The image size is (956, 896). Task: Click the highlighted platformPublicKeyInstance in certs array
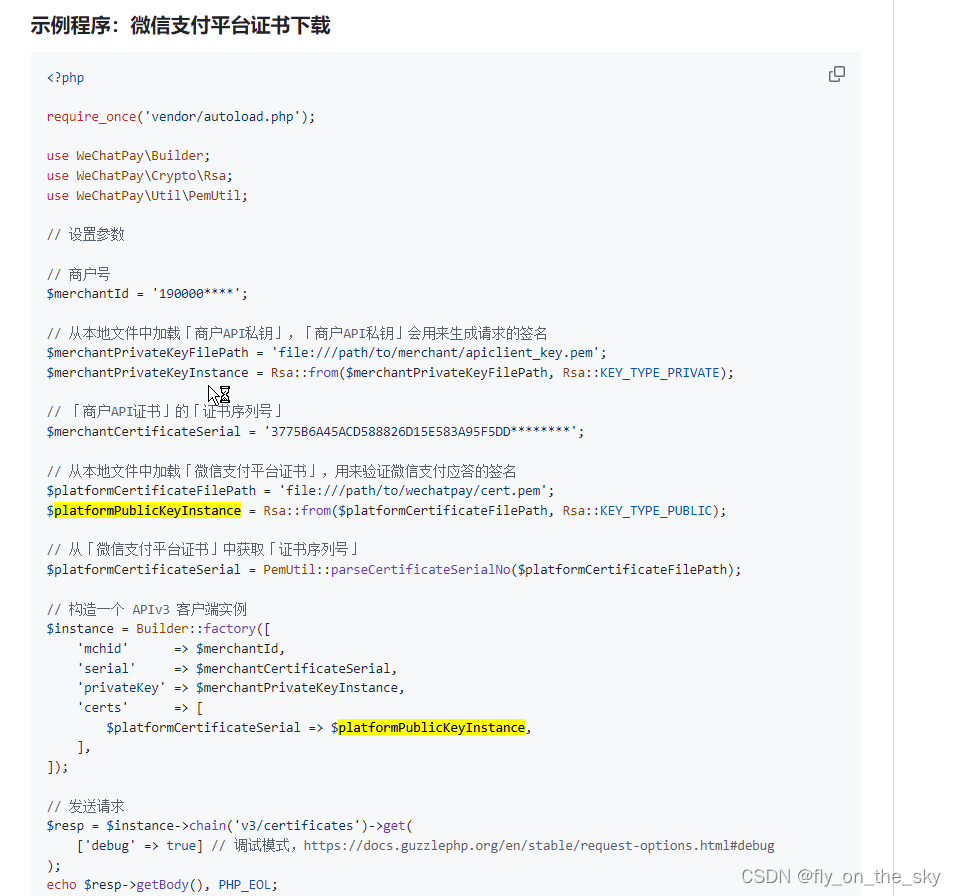[429, 727]
